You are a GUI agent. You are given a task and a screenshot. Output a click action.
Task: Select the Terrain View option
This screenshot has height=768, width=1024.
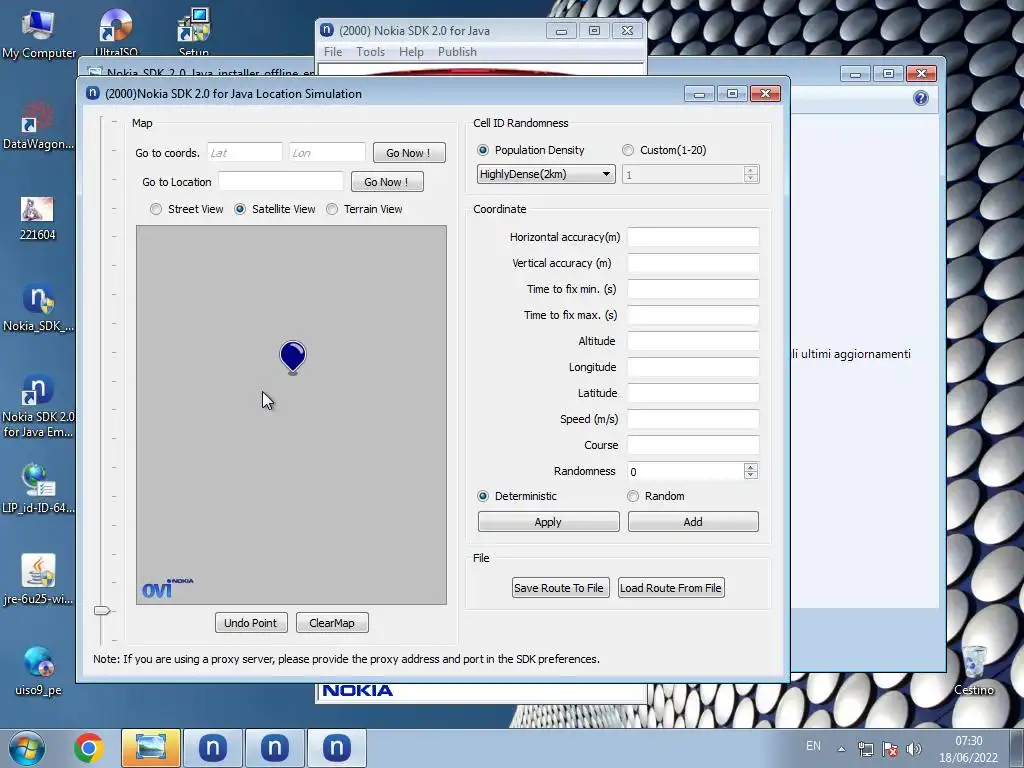click(x=364, y=209)
